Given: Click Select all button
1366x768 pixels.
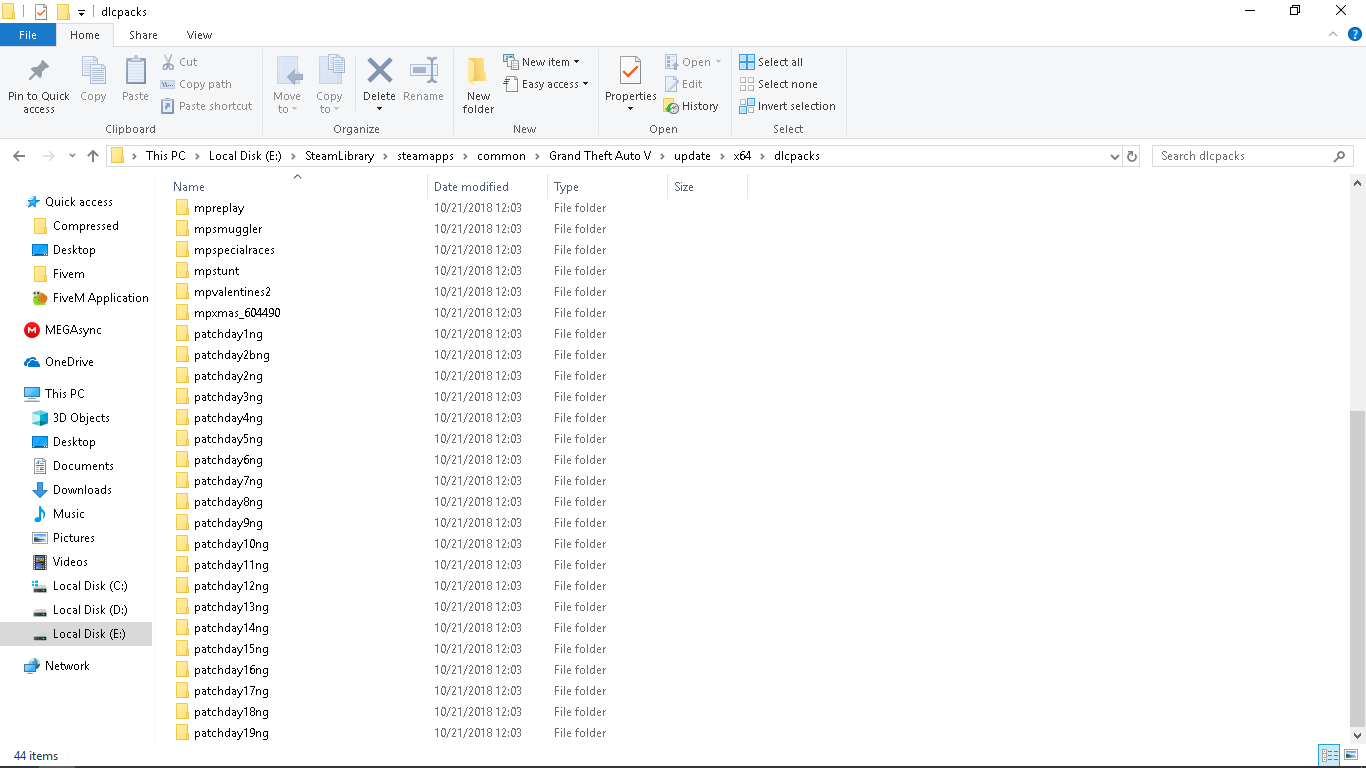Looking at the screenshot, I should point(771,62).
